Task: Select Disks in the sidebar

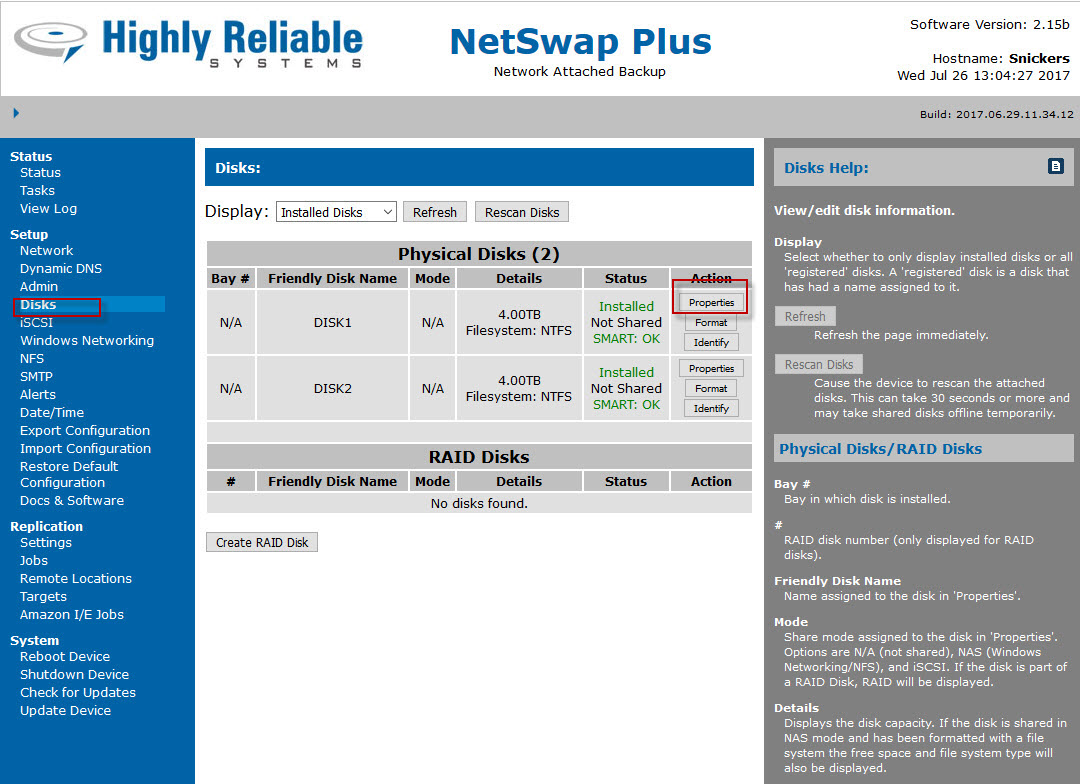Action: coord(38,305)
